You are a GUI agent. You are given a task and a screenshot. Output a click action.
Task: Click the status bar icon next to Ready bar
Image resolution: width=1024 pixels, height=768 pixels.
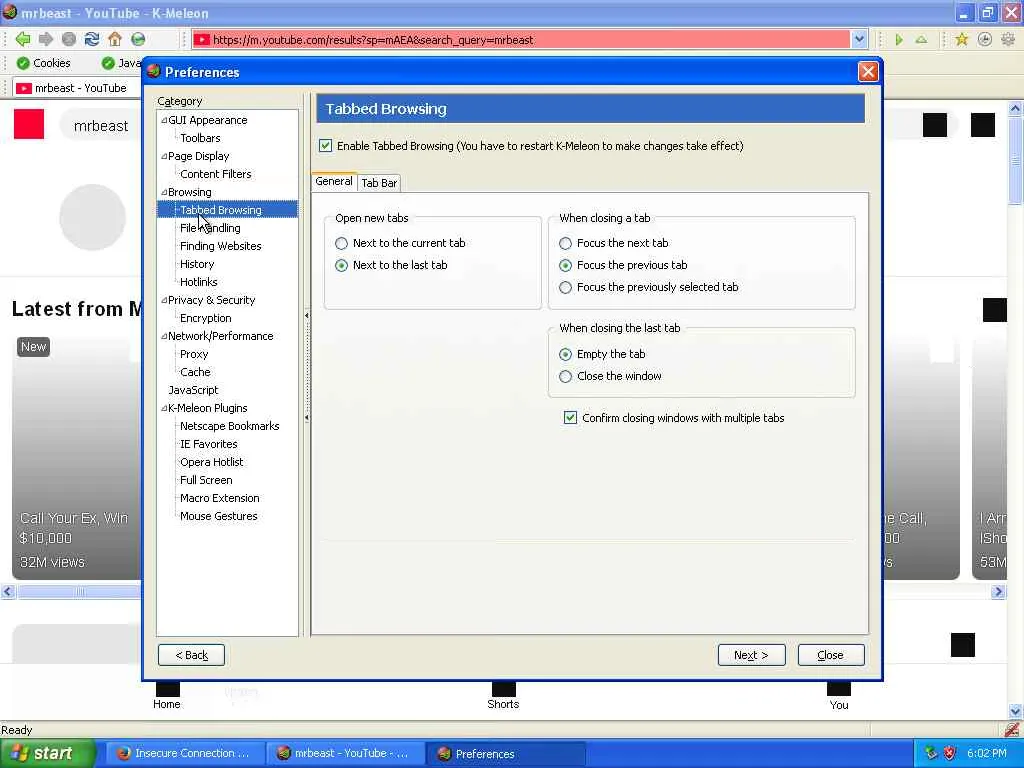point(1012,729)
